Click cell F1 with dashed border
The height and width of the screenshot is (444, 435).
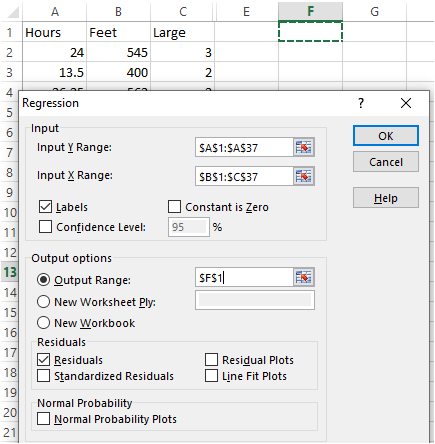pyautogui.click(x=310, y=32)
